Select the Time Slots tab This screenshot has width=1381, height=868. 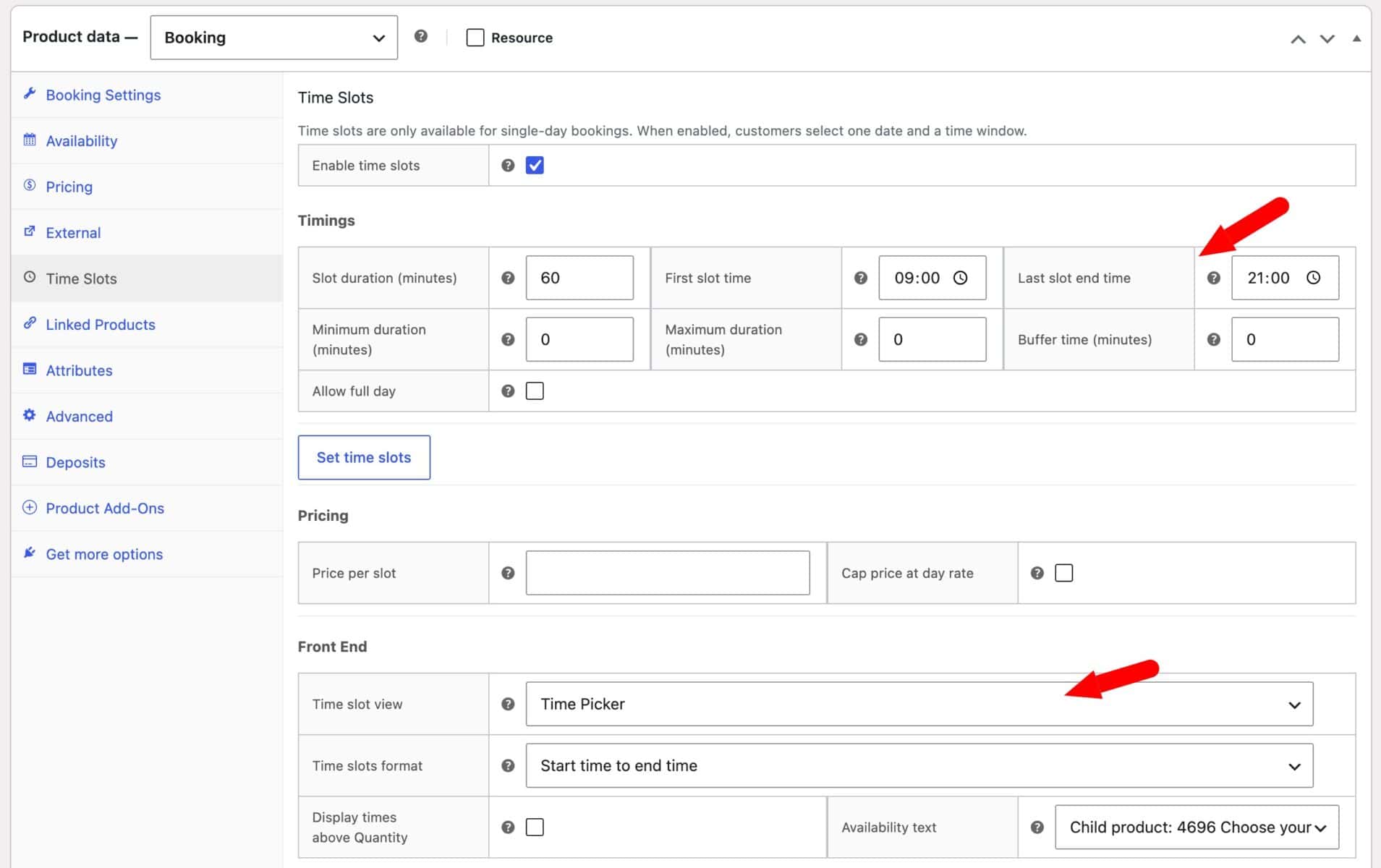[x=147, y=278]
